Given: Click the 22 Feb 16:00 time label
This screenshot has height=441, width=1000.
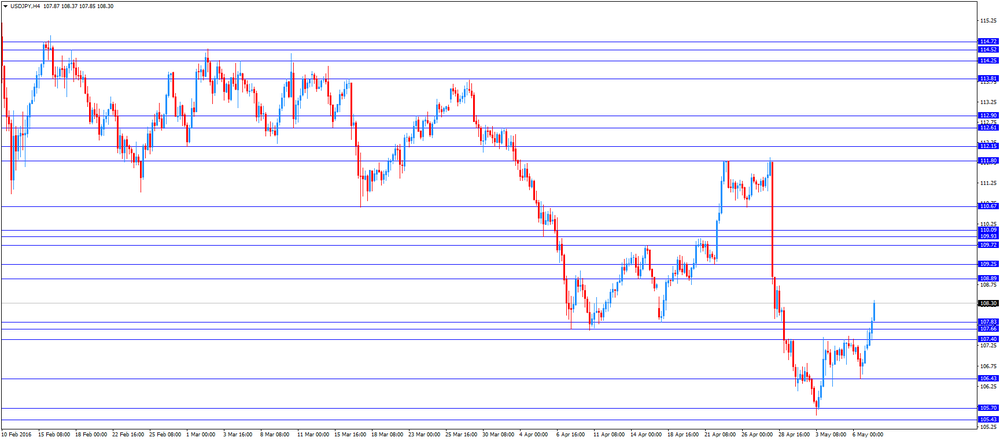Looking at the screenshot, I should (x=128, y=435).
